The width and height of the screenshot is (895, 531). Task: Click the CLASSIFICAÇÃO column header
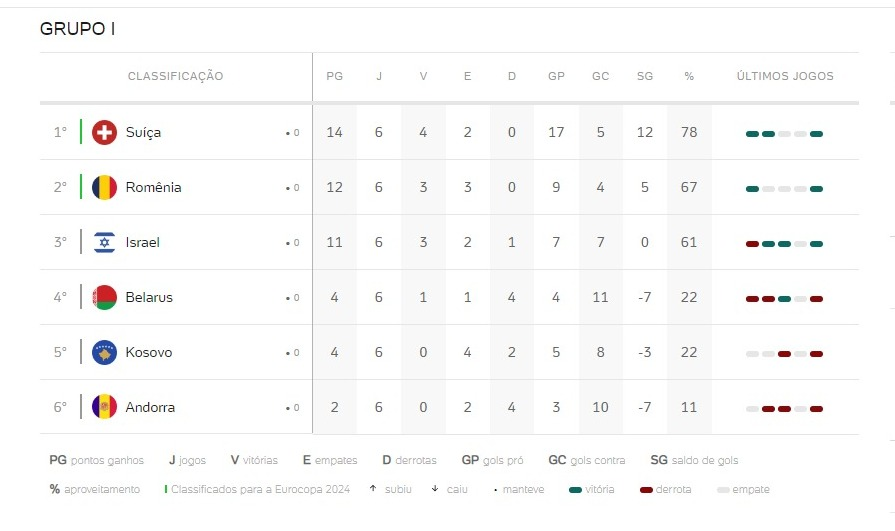(x=175, y=76)
